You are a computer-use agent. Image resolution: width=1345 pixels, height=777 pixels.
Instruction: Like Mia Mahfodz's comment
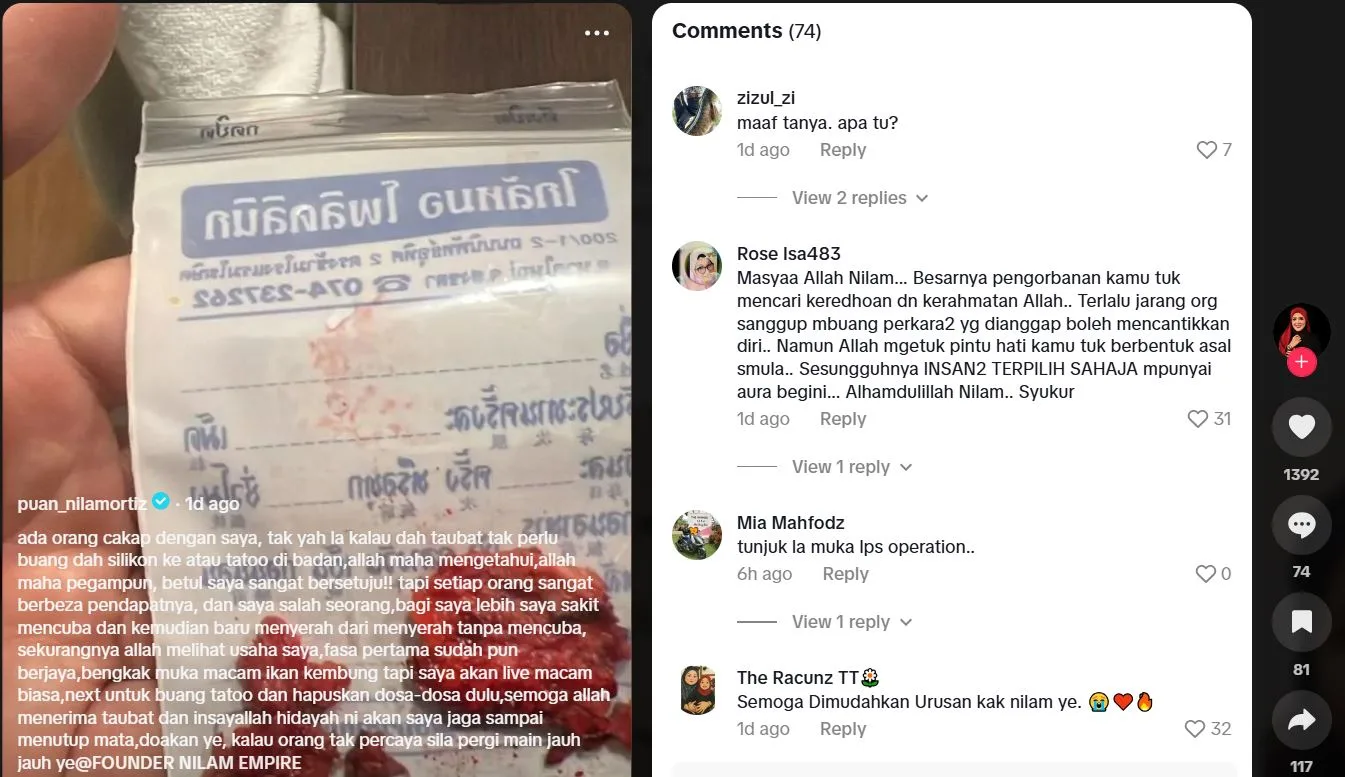click(x=1207, y=574)
